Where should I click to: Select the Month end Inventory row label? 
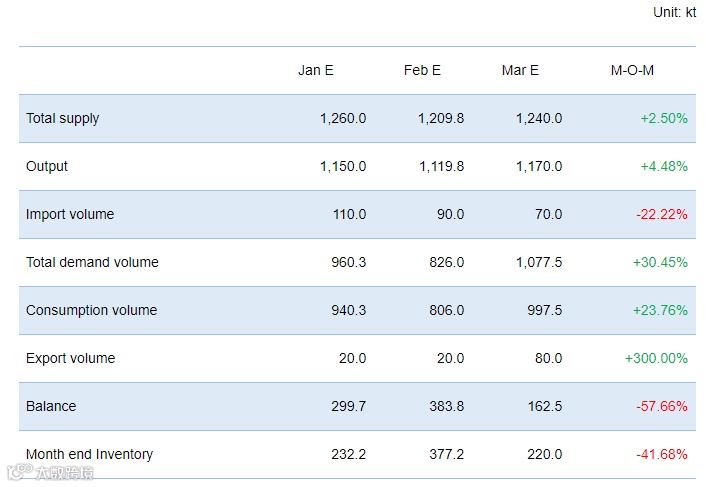tap(90, 454)
